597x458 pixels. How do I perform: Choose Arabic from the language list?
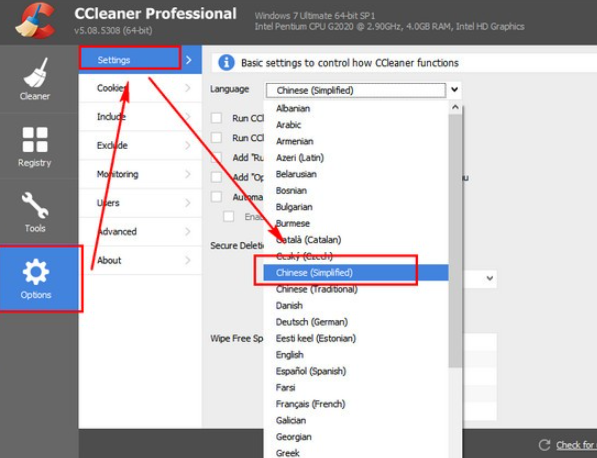[x=356, y=125]
